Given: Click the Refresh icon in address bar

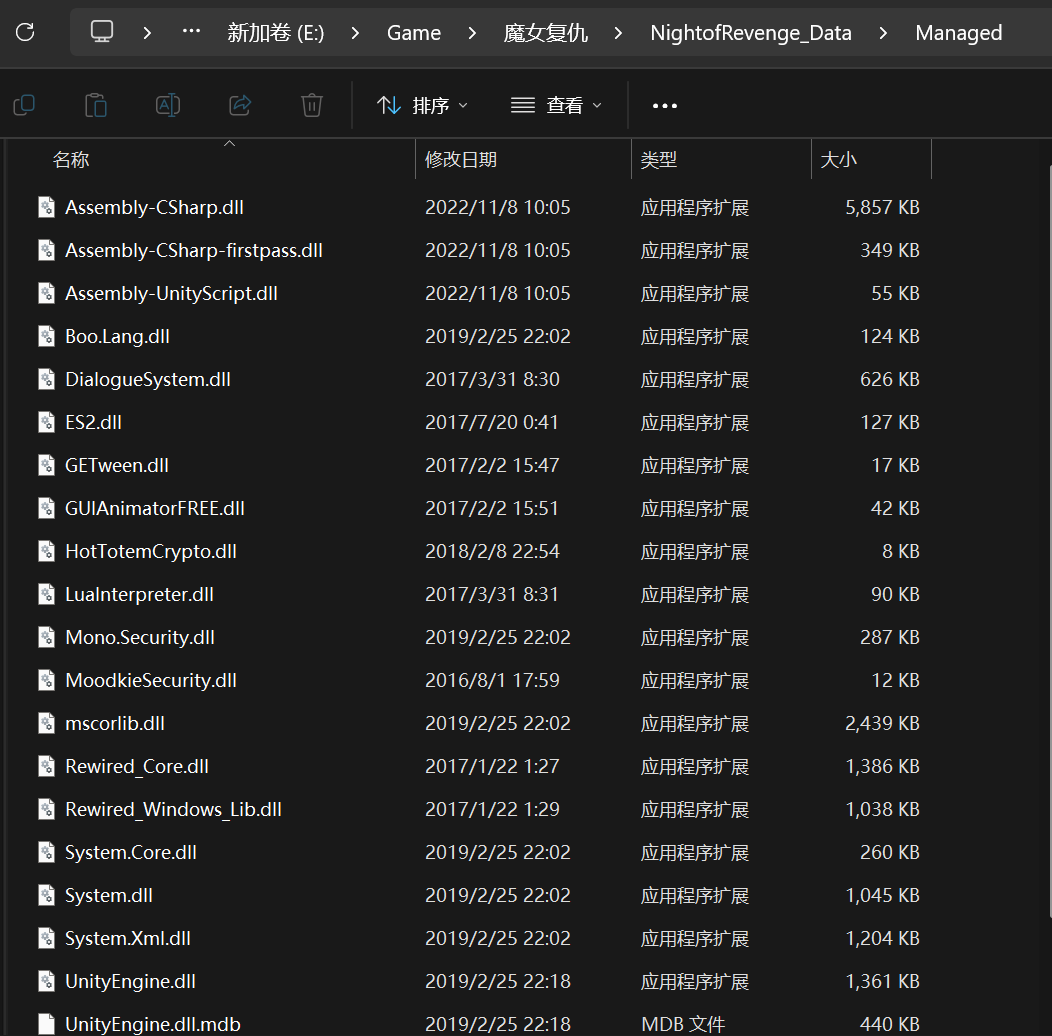Looking at the screenshot, I should (25, 32).
